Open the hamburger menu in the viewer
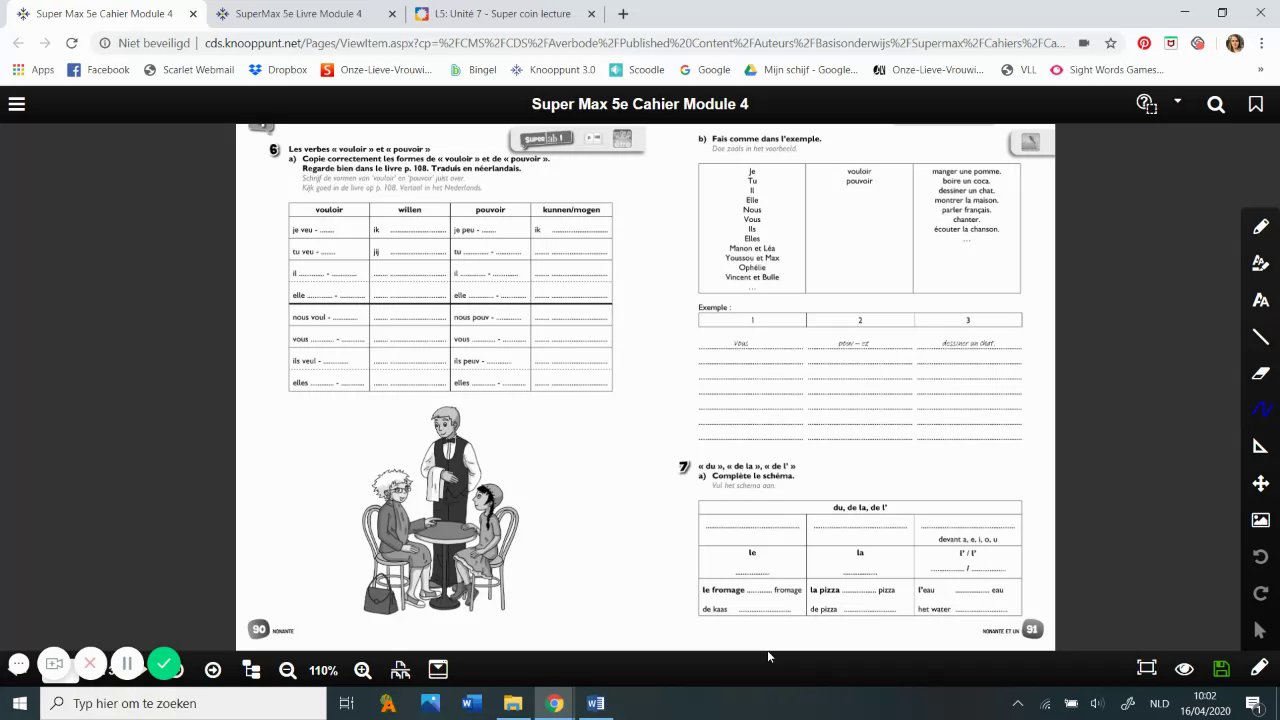Image resolution: width=1280 pixels, height=720 pixels. coord(17,104)
